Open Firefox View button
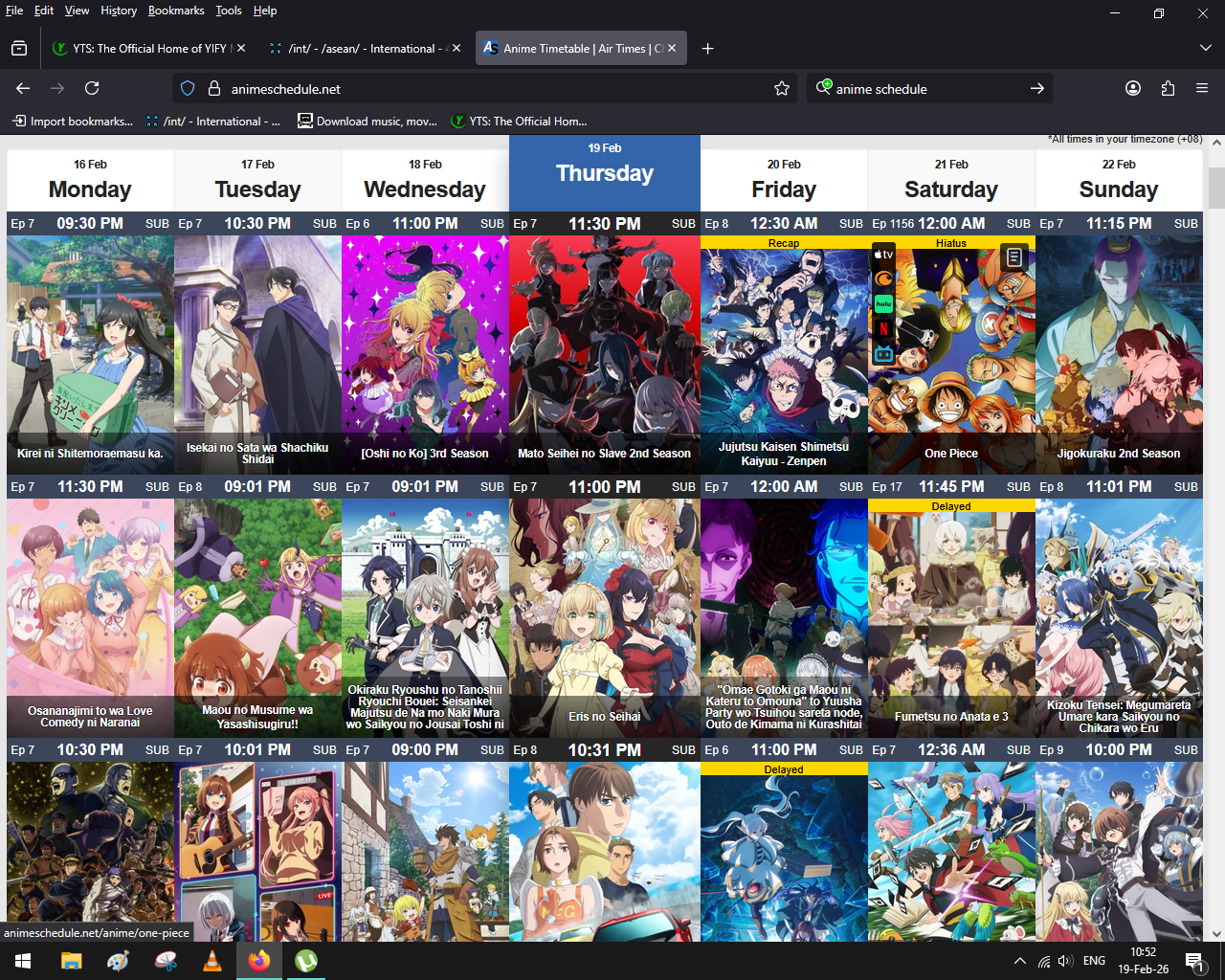Image resolution: width=1225 pixels, height=980 pixels. pyautogui.click(x=19, y=48)
